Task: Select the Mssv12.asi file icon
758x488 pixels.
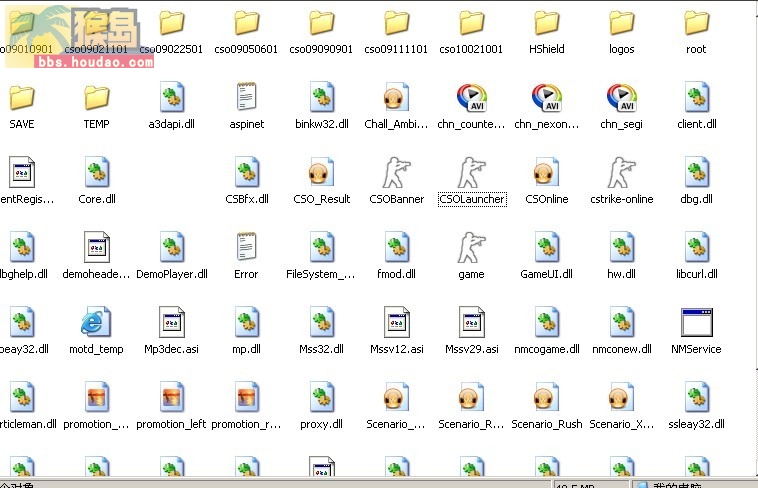Action: click(396, 323)
